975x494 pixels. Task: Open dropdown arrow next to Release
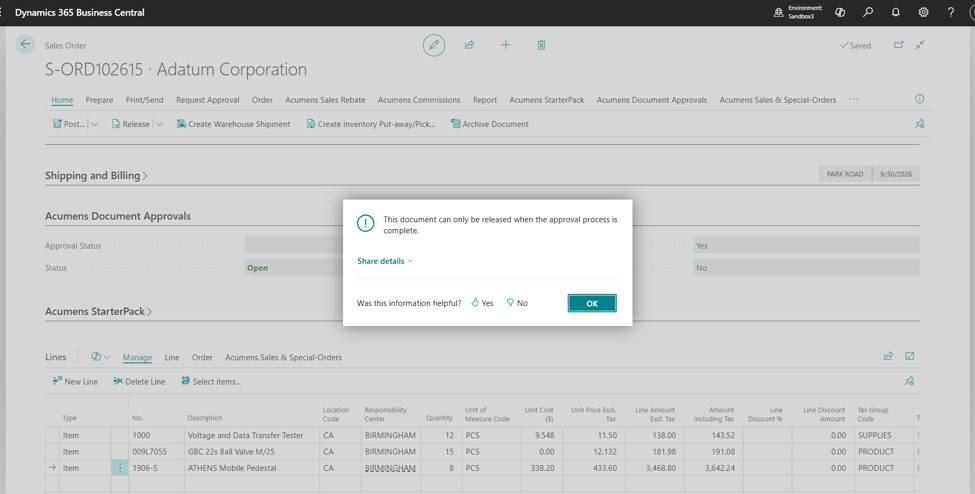coord(159,124)
